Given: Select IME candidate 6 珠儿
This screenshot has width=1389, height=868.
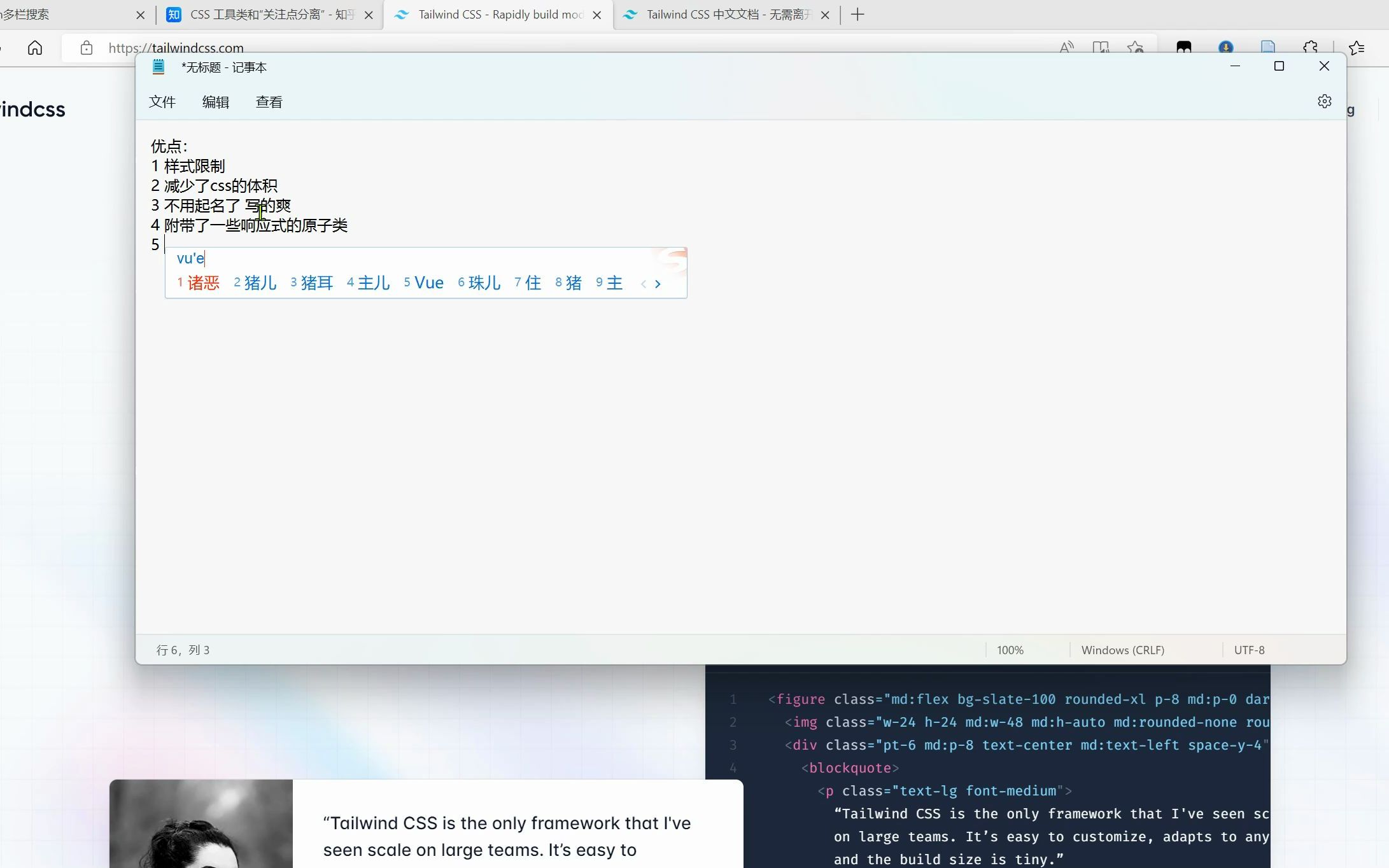Looking at the screenshot, I should 479,283.
